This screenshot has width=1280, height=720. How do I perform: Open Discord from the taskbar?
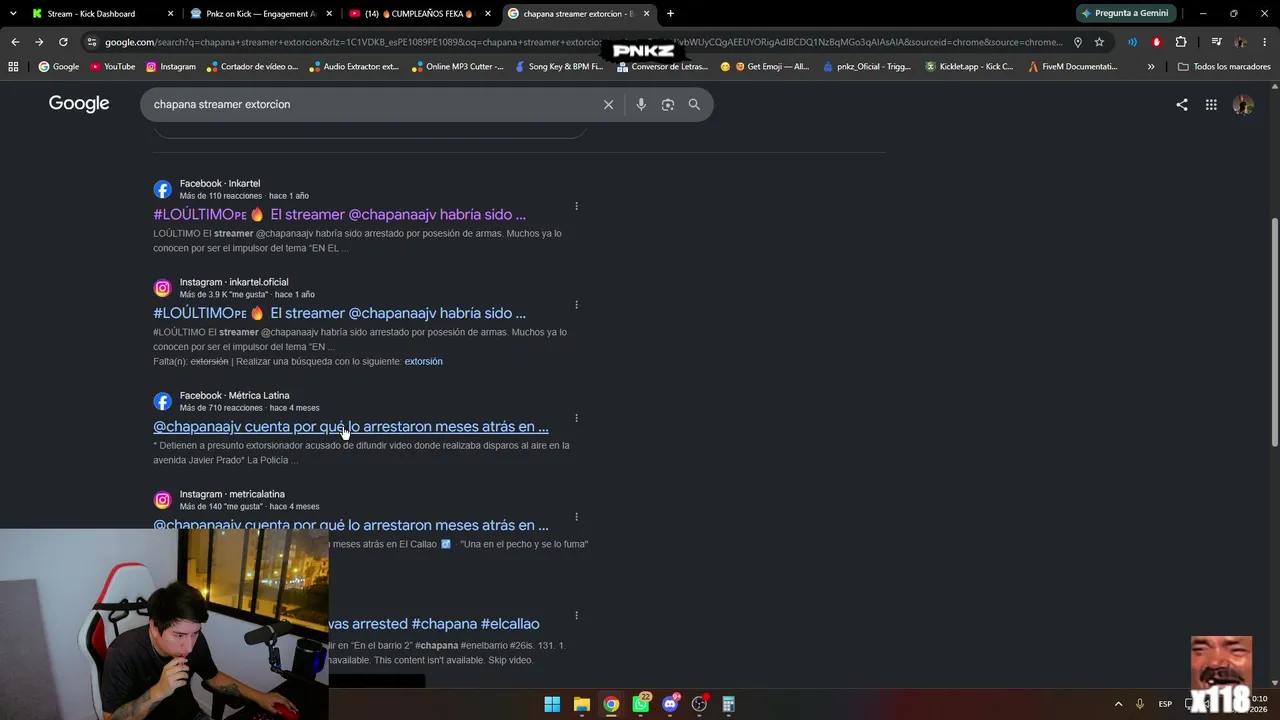click(x=670, y=704)
